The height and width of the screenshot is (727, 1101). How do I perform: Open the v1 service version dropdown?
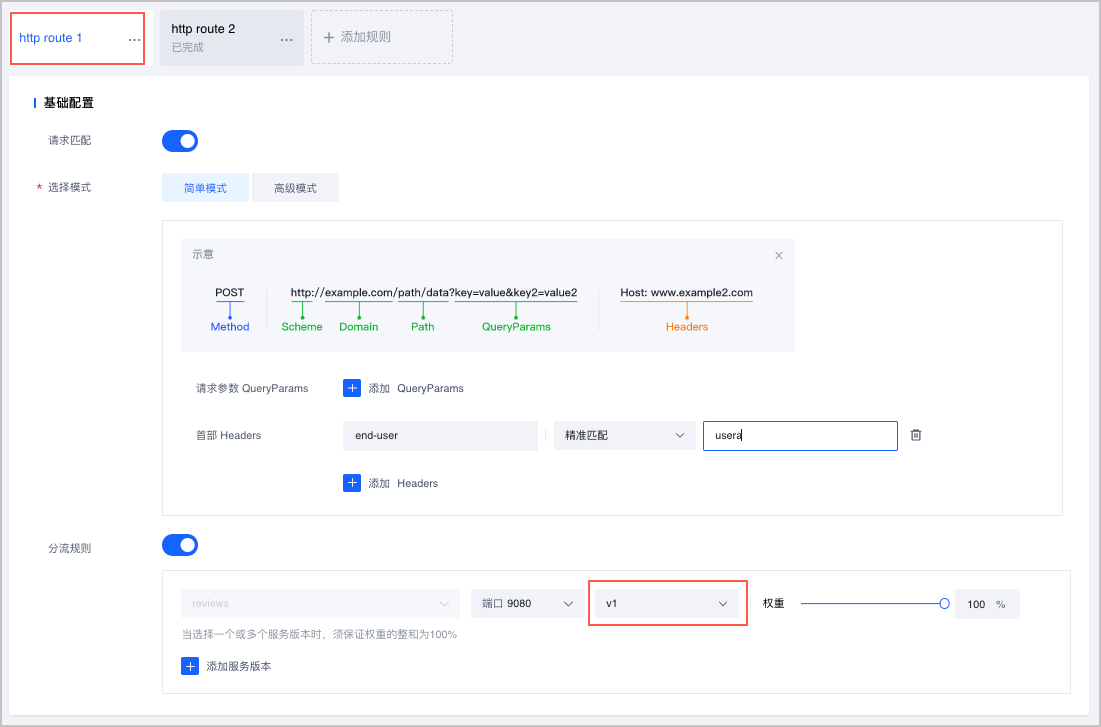click(x=667, y=604)
